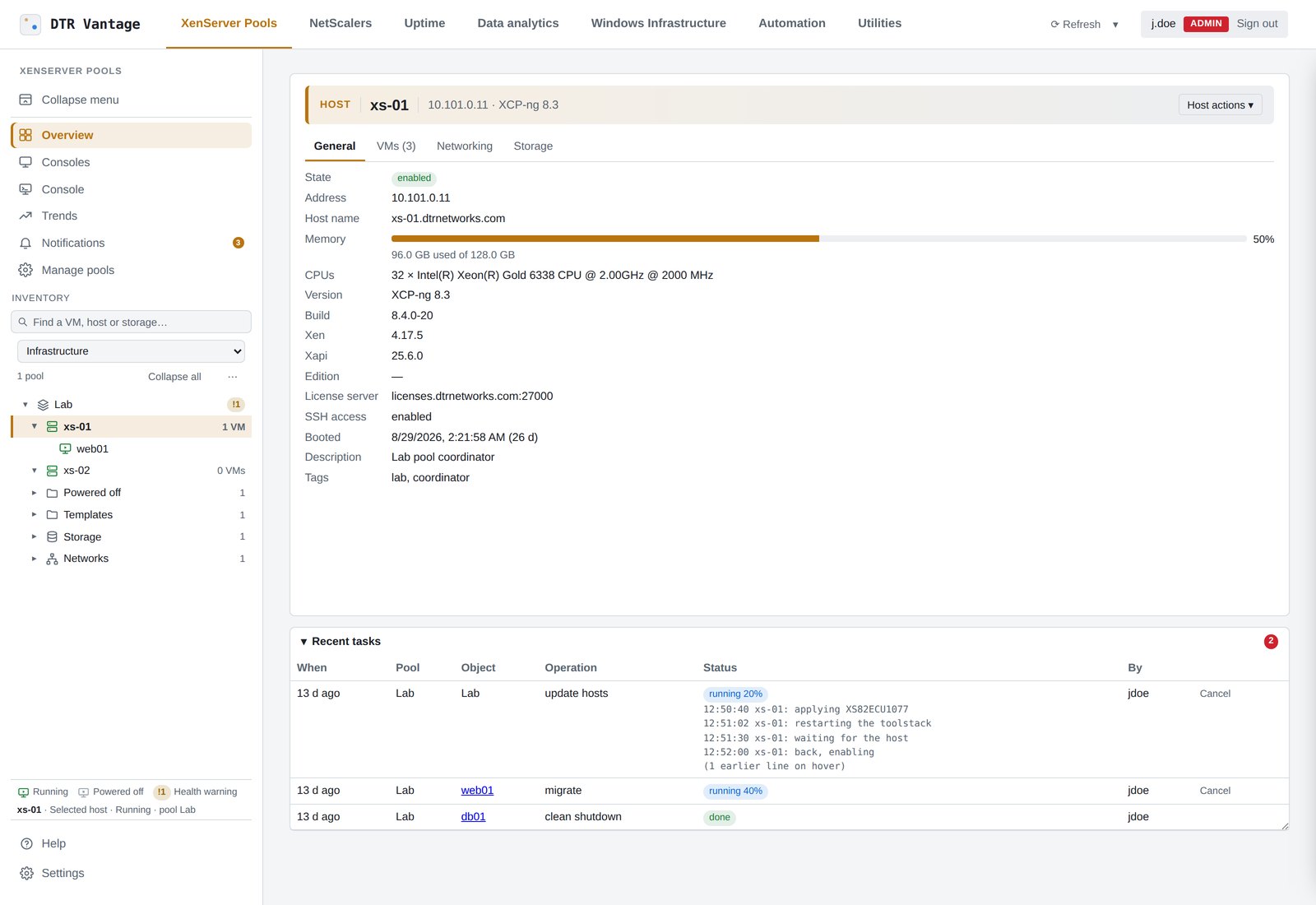Click the Notifications bell icon
Viewport: 1316px width, 905px height.
(25, 243)
